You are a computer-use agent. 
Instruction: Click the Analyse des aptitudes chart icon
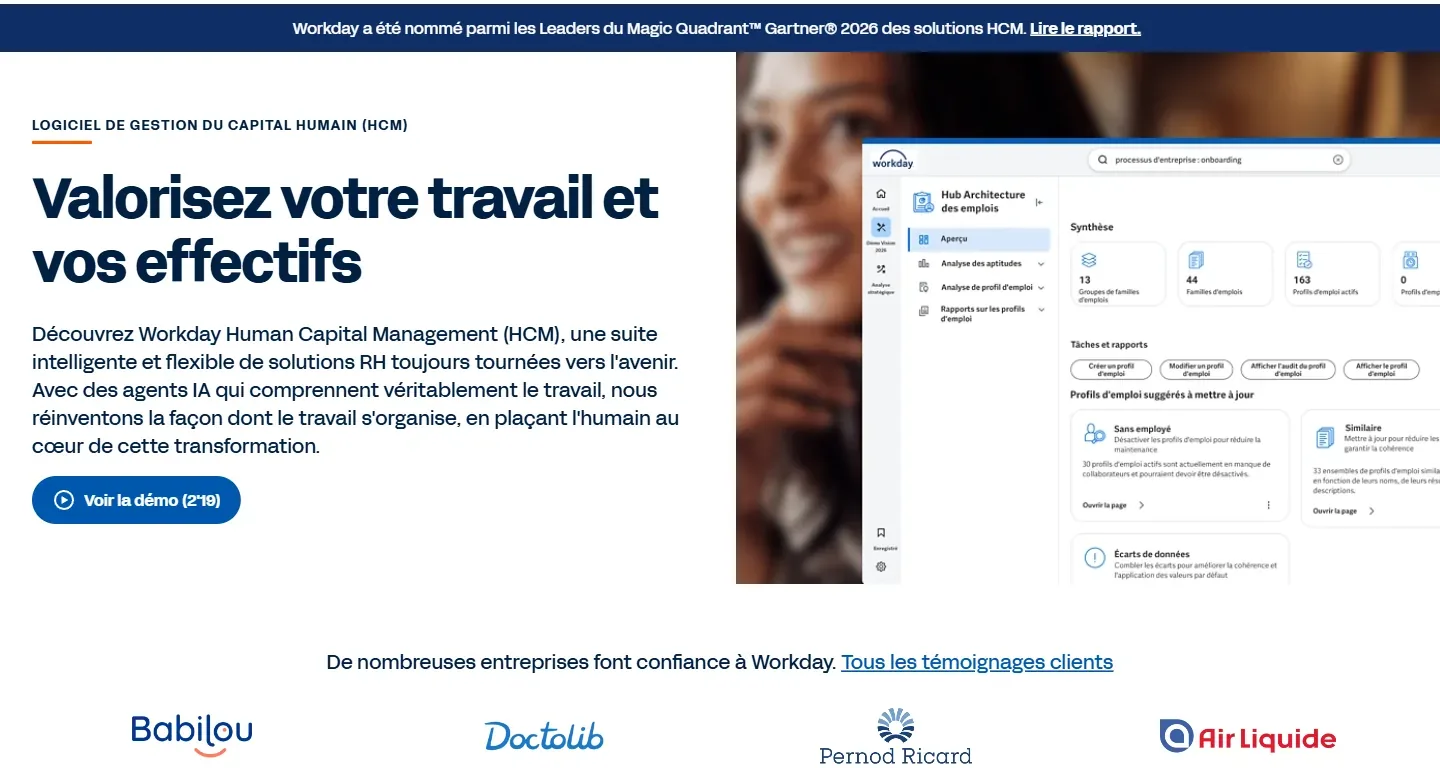(924, 264)
